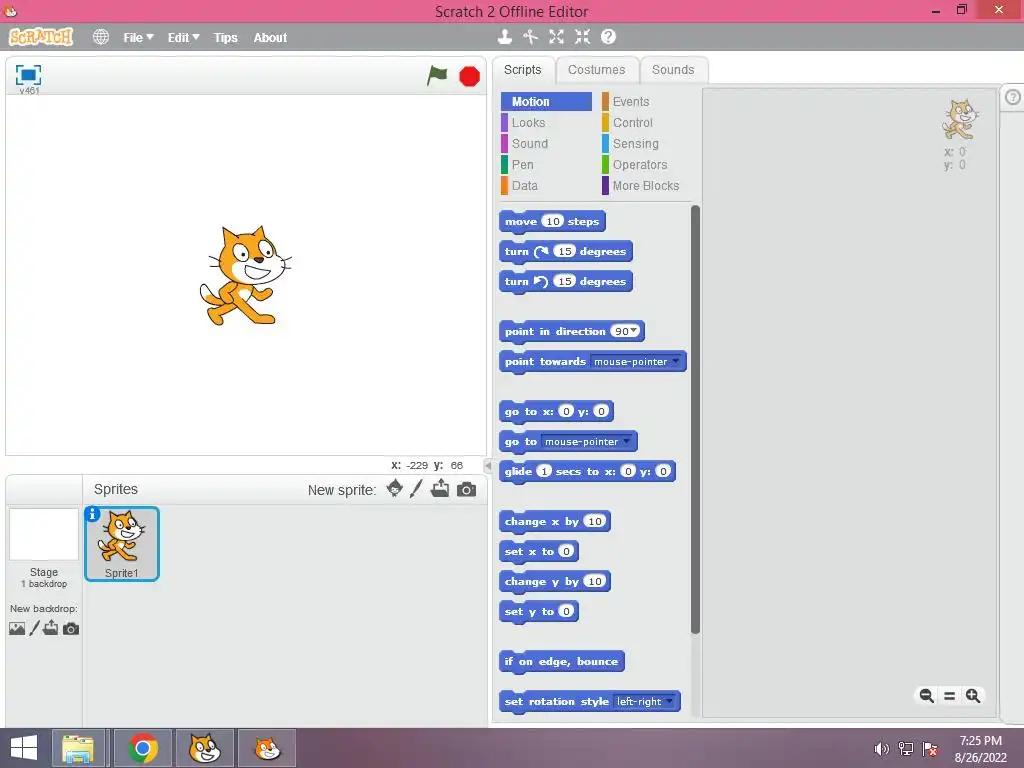Screen dimensions: 1024x768
Task: Click the Scratch logo
Action: tap(41, 37)
